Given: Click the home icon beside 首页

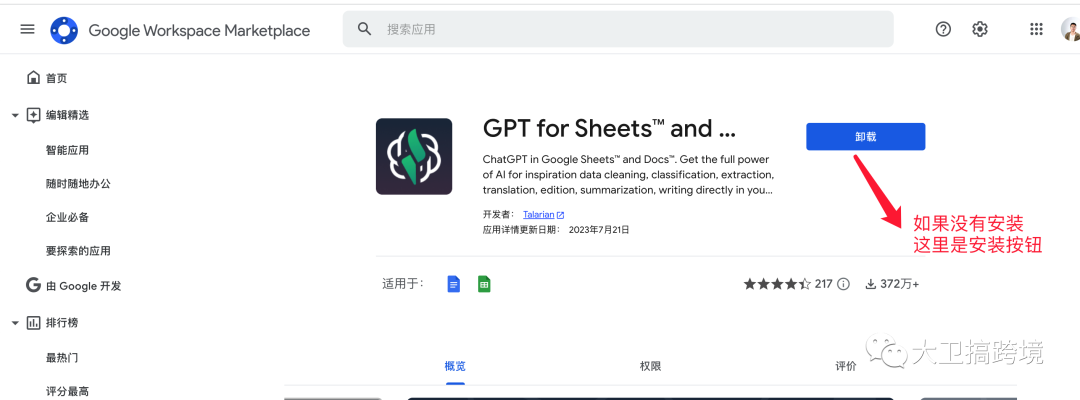Looking at the screenshot, I should [x=33, y=78].
